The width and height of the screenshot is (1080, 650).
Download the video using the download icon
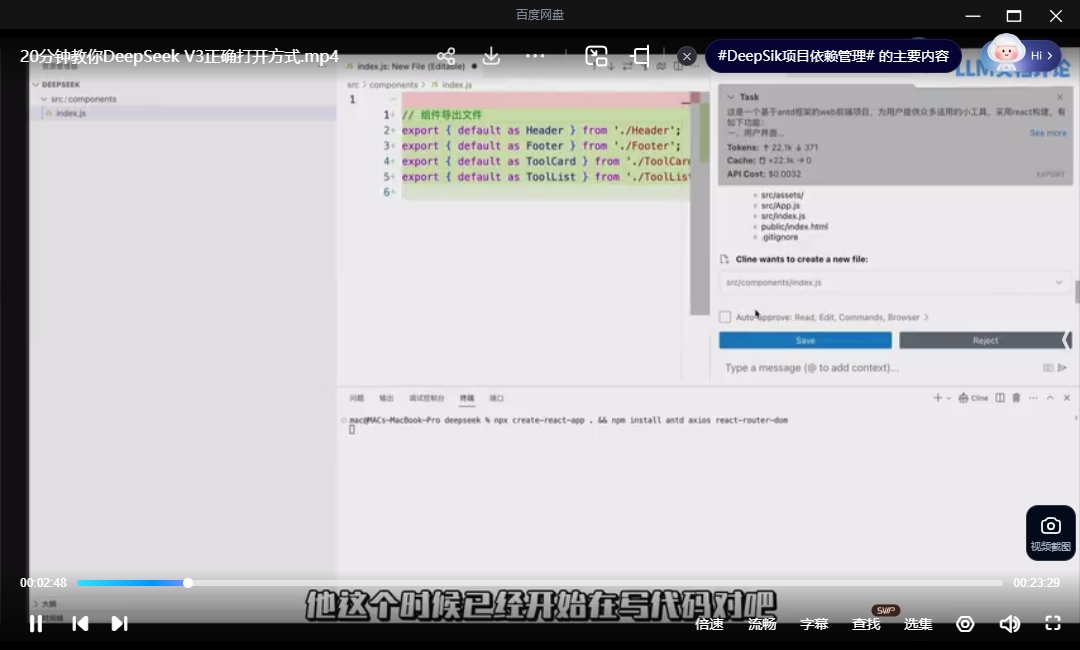[x=491, y=56]
